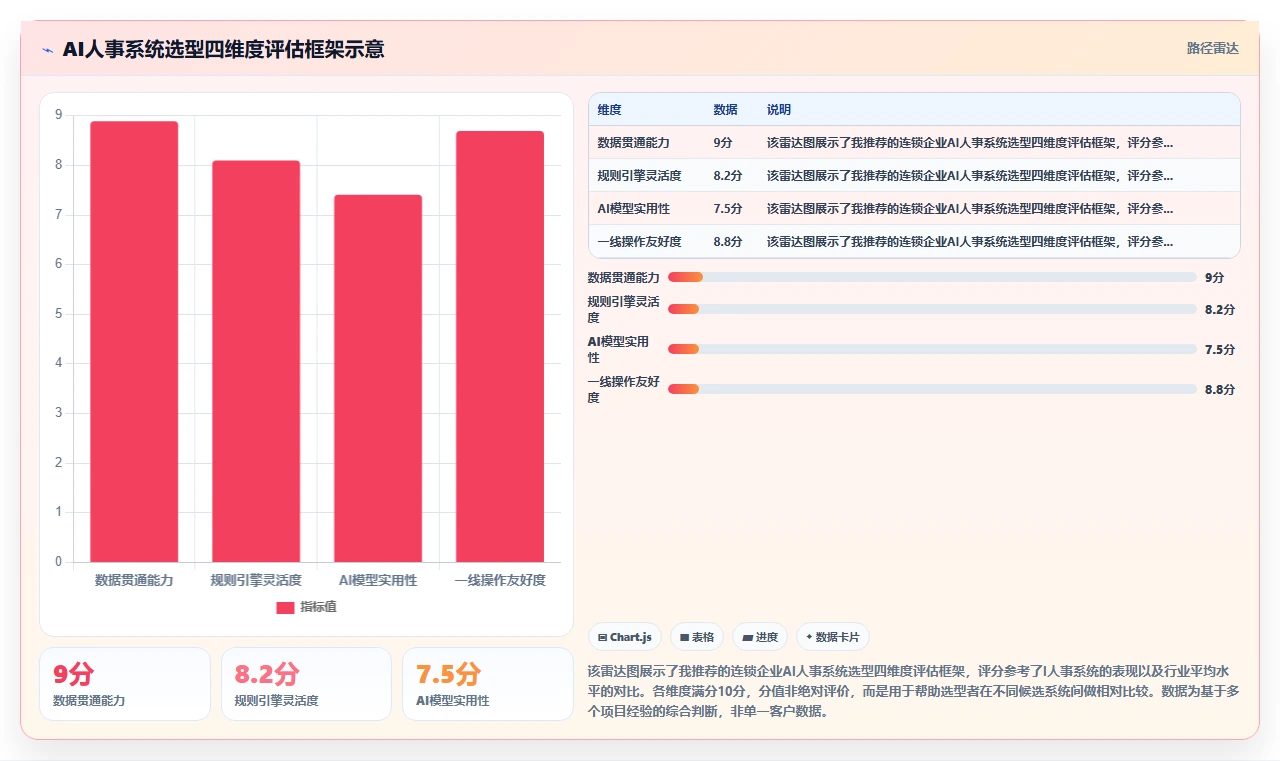The image size is (1280, 761).
Task: Click the 一线操作友好度 bar in chart
Action: click(x=500, y=346)
